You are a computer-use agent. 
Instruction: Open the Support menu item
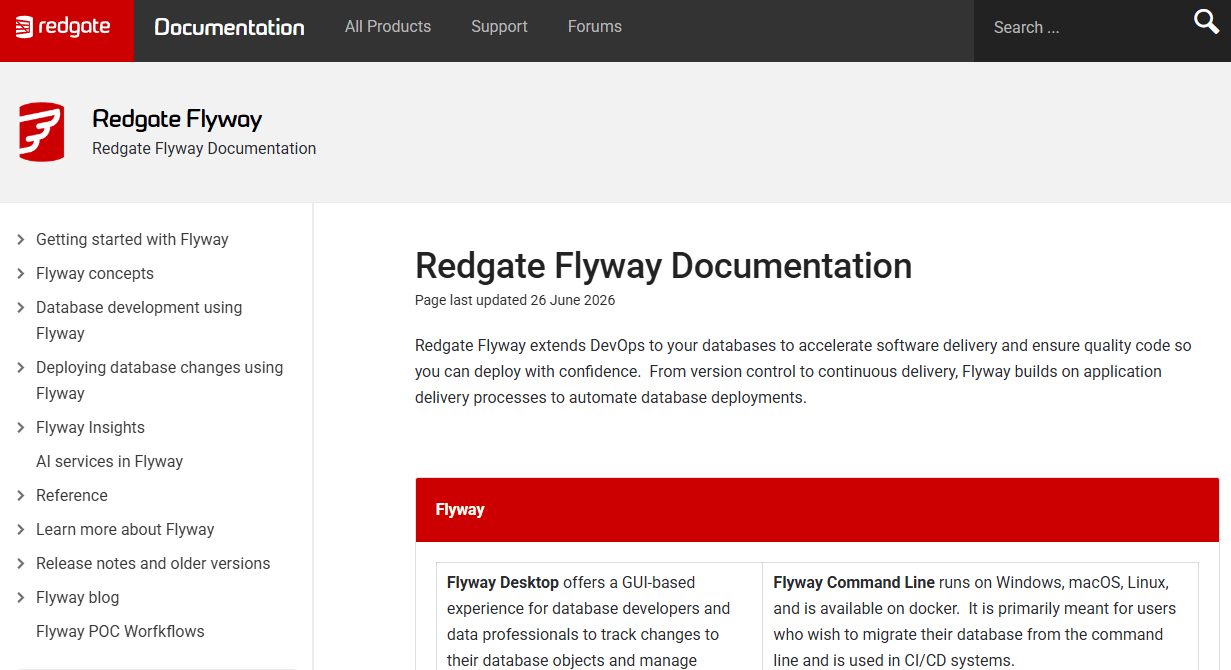pyautogui.click(x=499, y=27)
